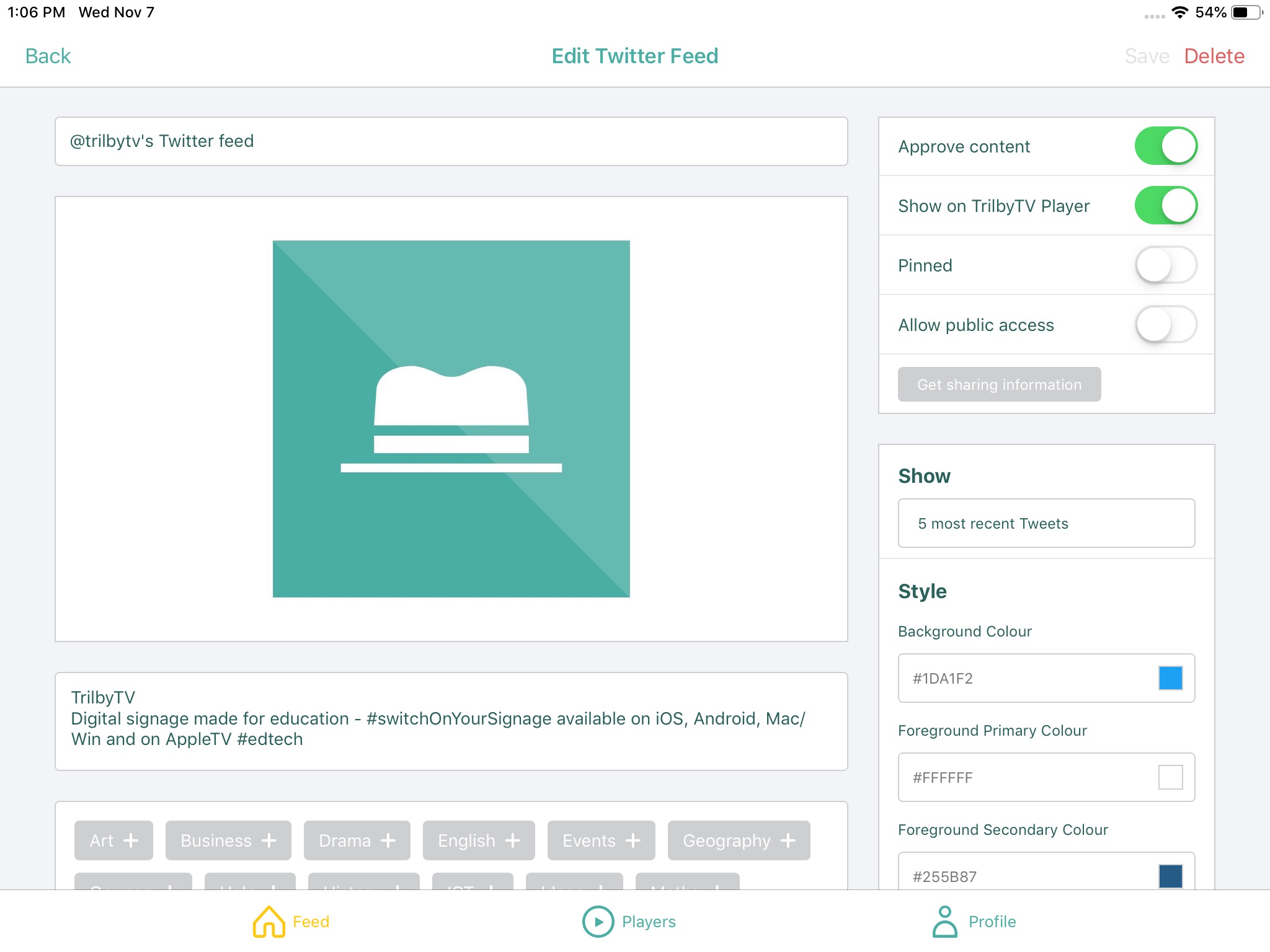This screenshot has width=1270, height=952.
Task: Edit the #1DA1F2 background hex field
Action: point(1046,678)
